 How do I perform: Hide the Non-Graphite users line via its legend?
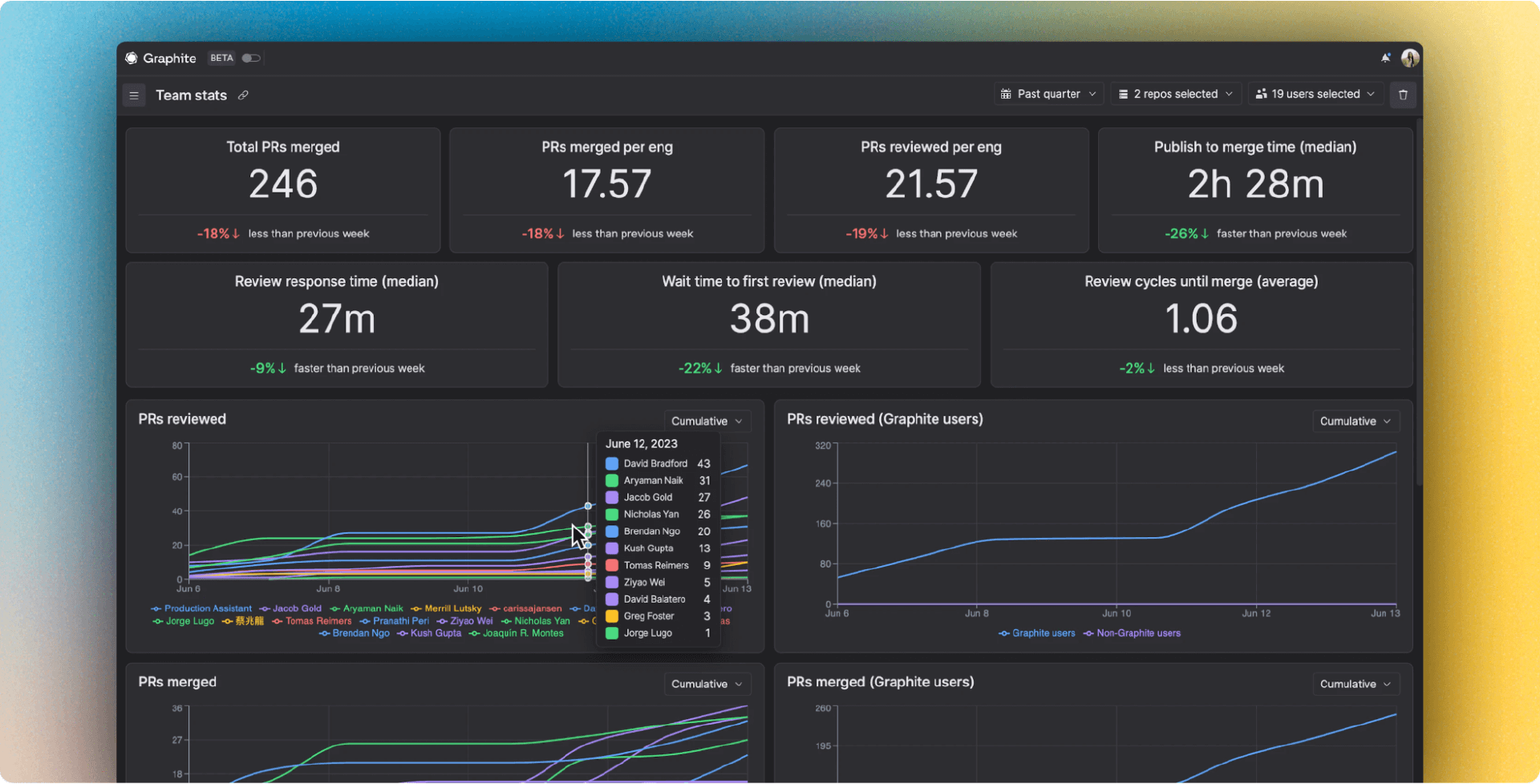(x=1132, y=633)
